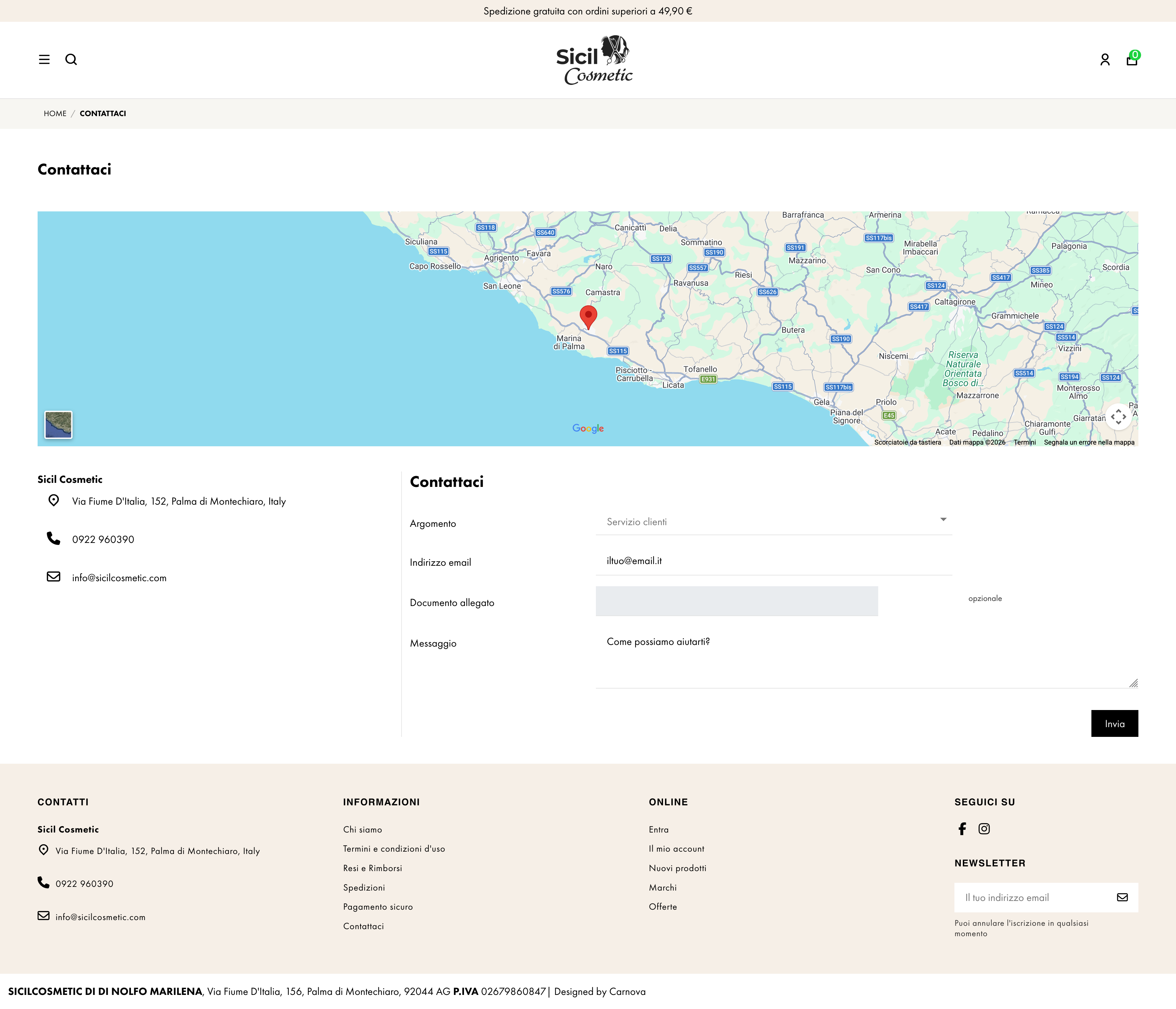This screenshot has height=1009, width=1176.
Task: Open the Instagram profile icon
Action: pyautogui.click(x=984, y=828)
